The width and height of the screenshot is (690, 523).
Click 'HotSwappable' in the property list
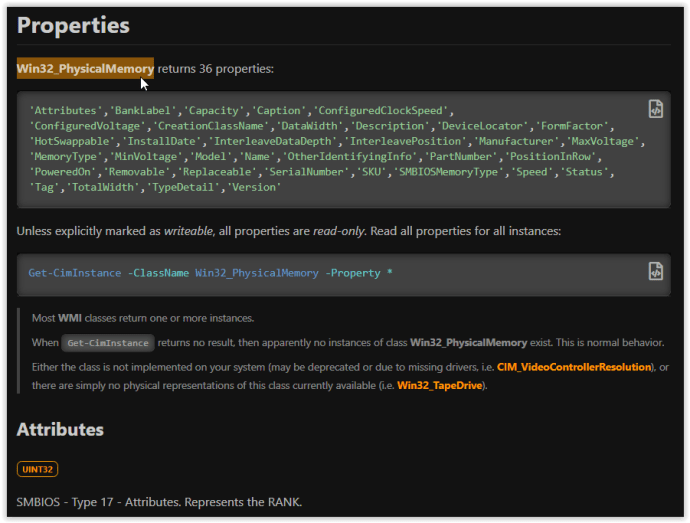point(72,141)
